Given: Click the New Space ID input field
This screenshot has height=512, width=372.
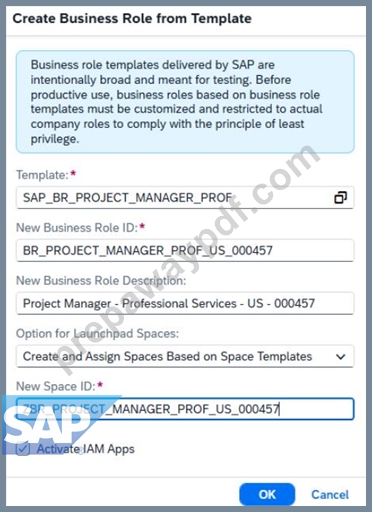Looking at the screenshot, I should (x=185, y=409).
